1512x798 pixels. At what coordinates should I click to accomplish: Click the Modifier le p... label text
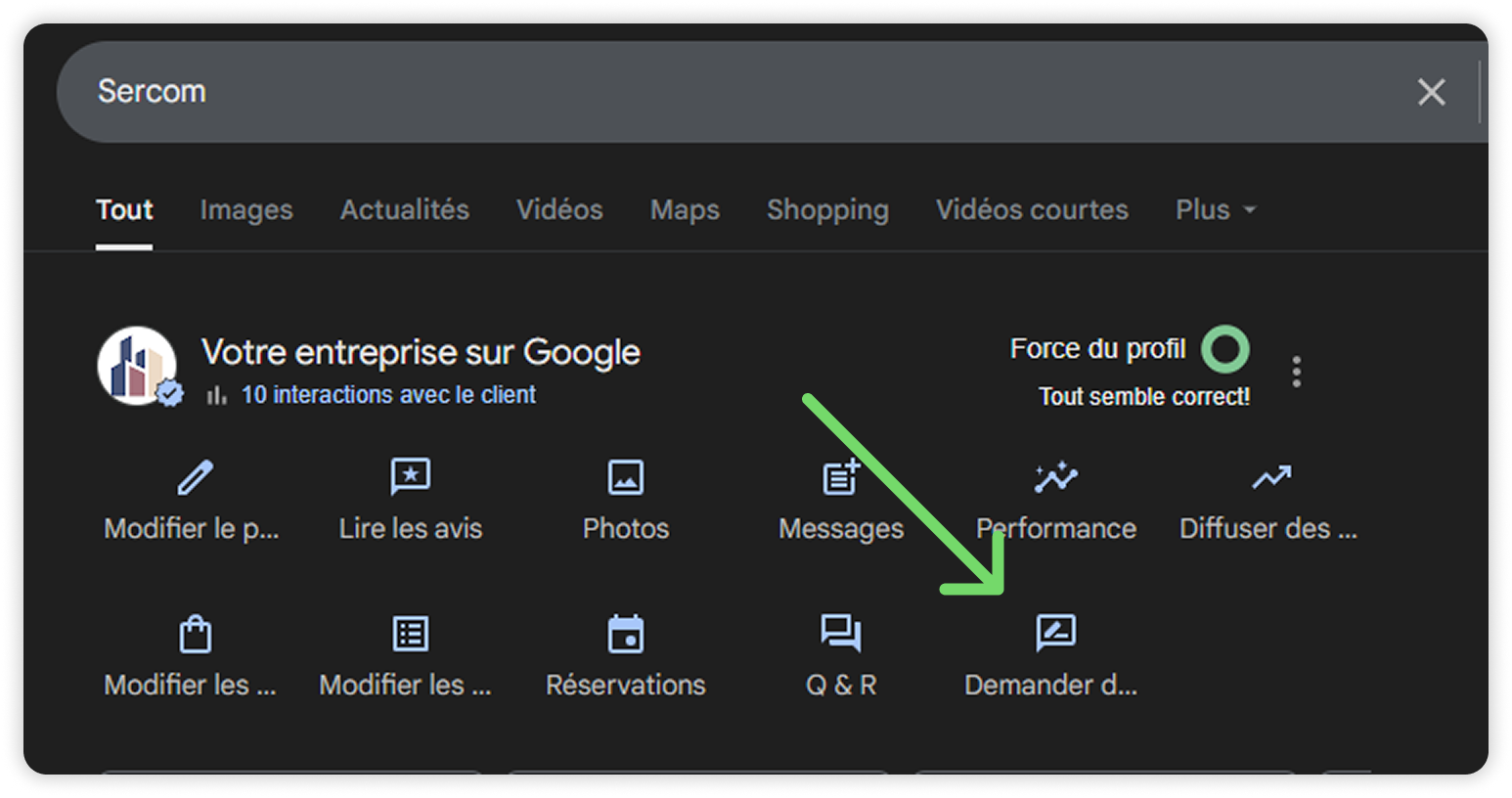[192, 529]
